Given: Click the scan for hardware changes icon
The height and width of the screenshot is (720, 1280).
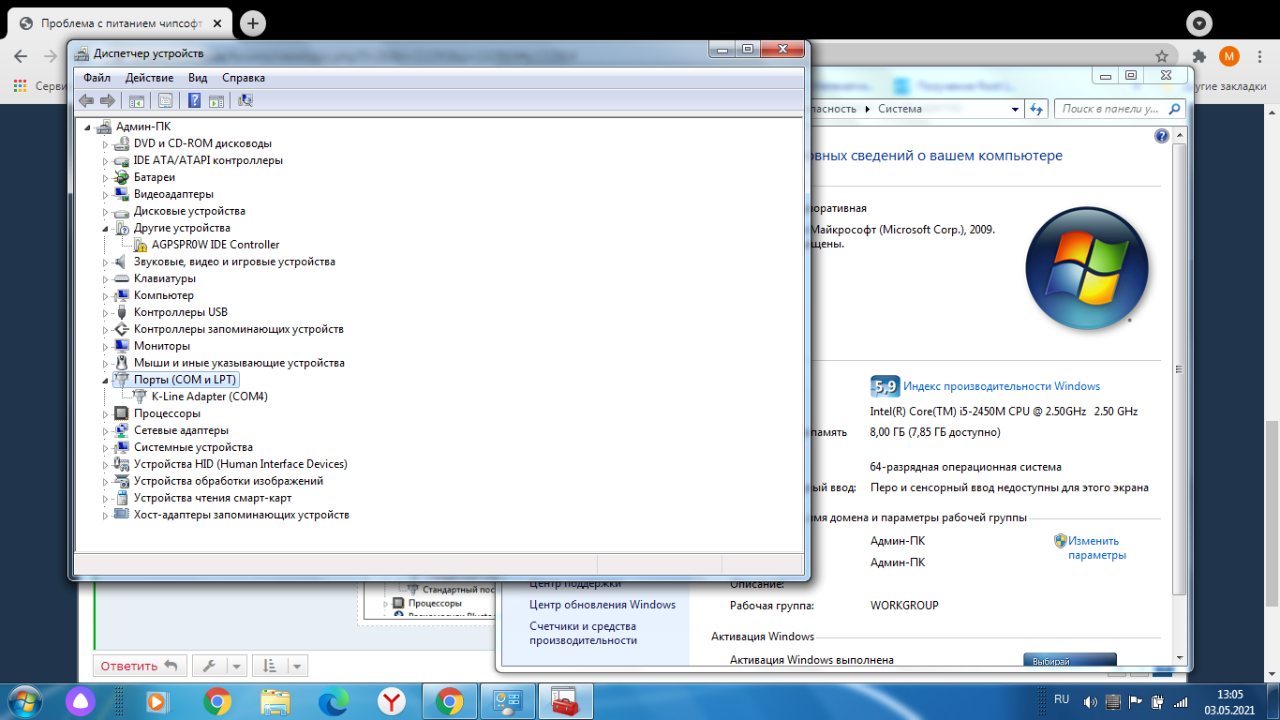Looking at the screenshot, I should tap(245, 100).
